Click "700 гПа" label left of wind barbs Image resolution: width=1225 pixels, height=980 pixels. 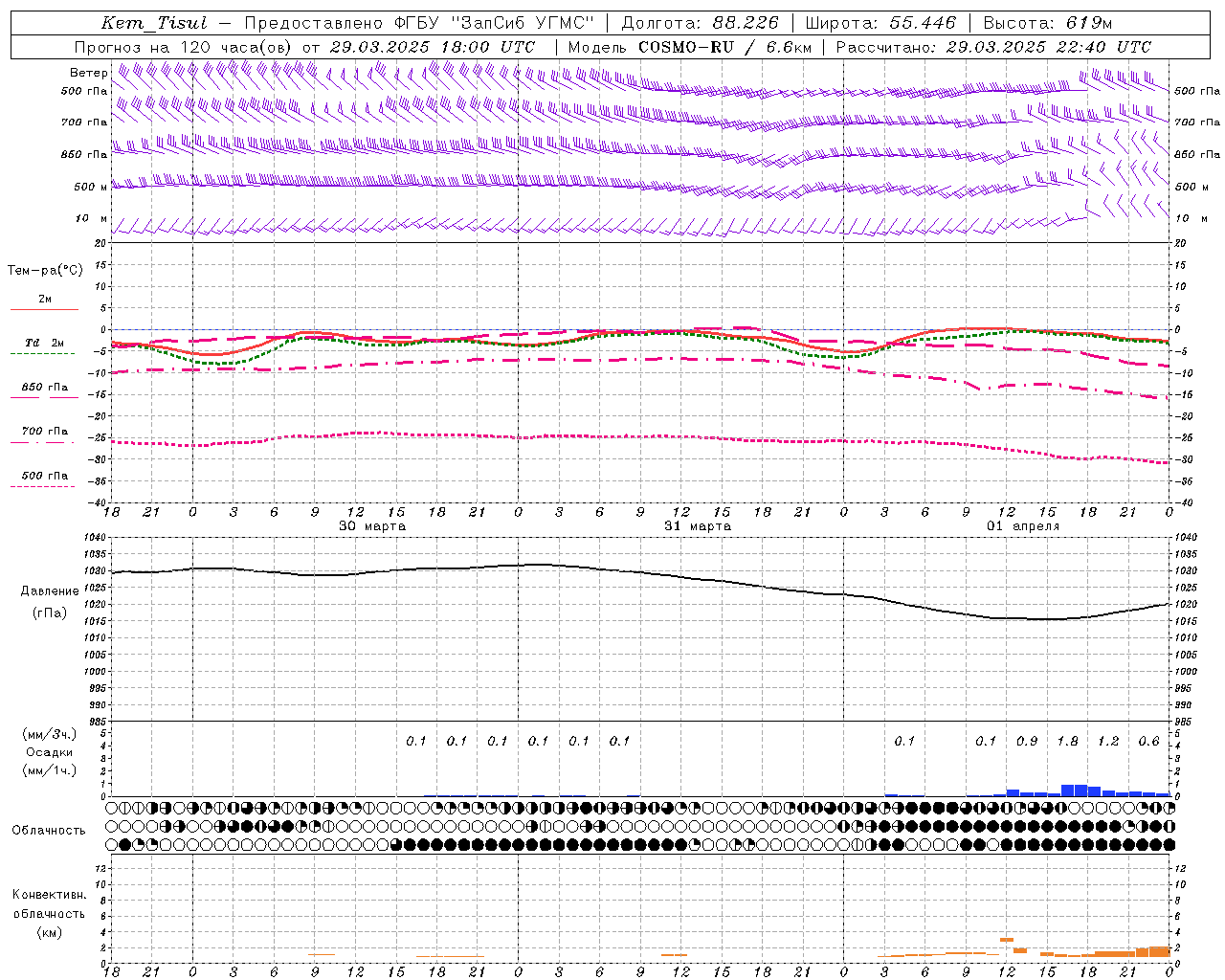pyautogui.click(x=84, y=122)
